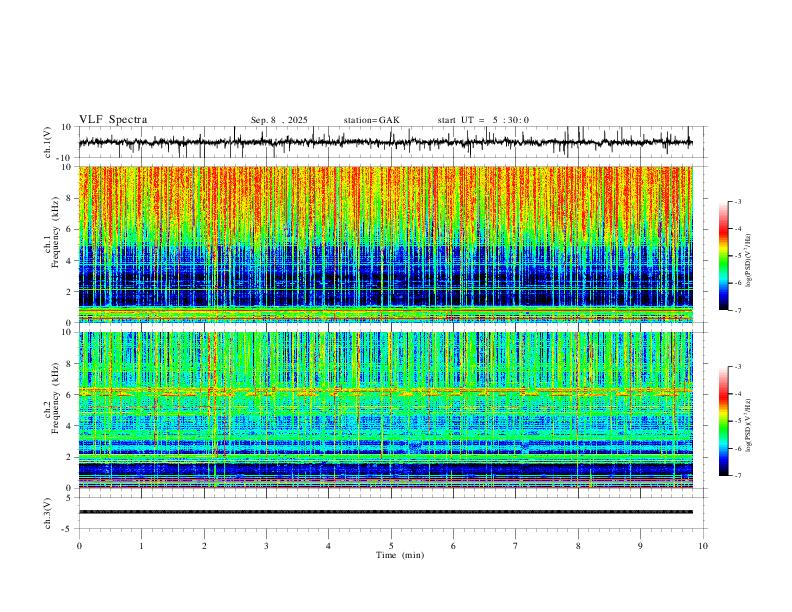Click time axis tick label "0"

[79, 546]
